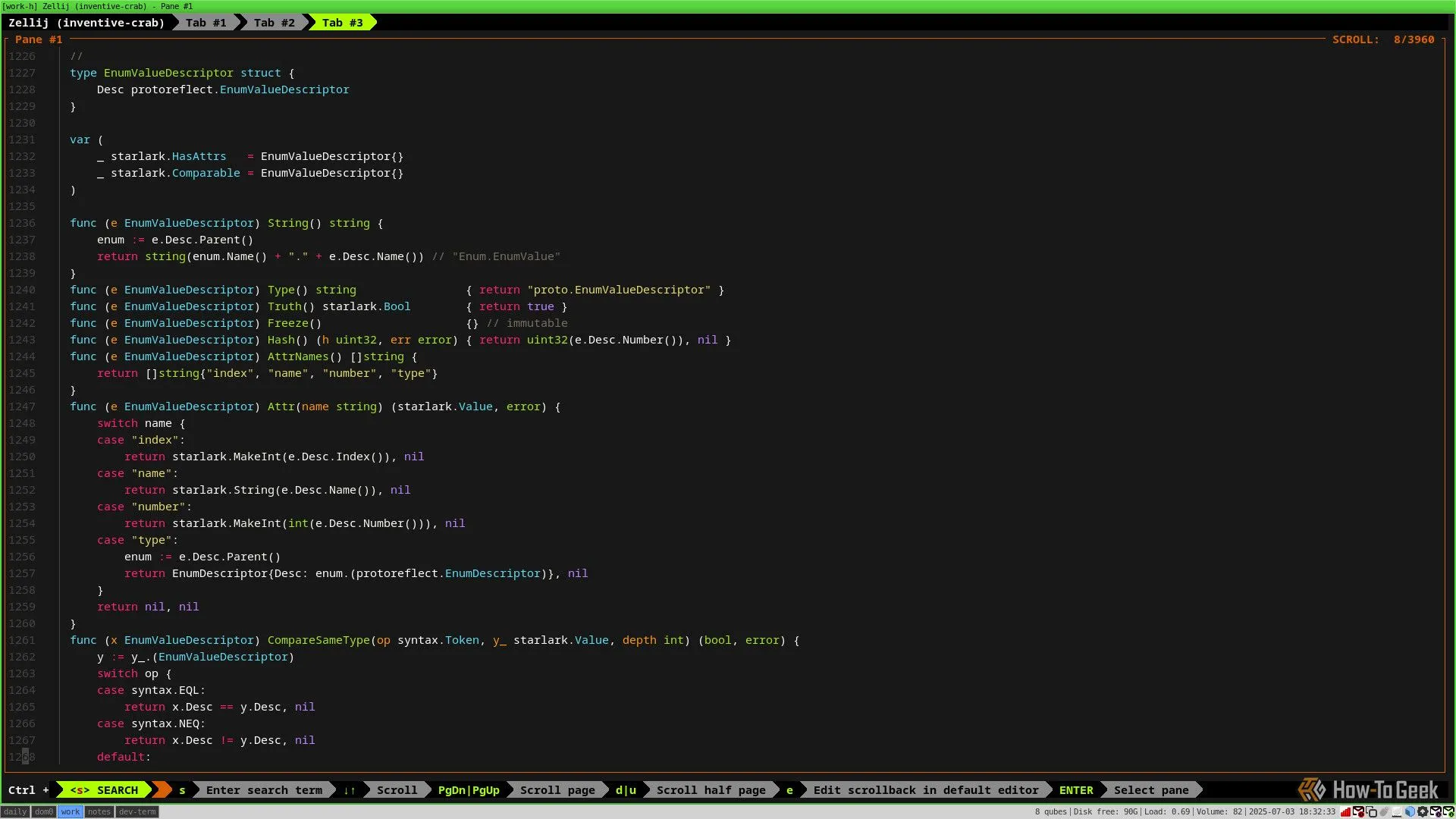The height and width of the screenshot is (819, 1456).
Task: Click the 's' key hint
Action: (x=182, y=789)
